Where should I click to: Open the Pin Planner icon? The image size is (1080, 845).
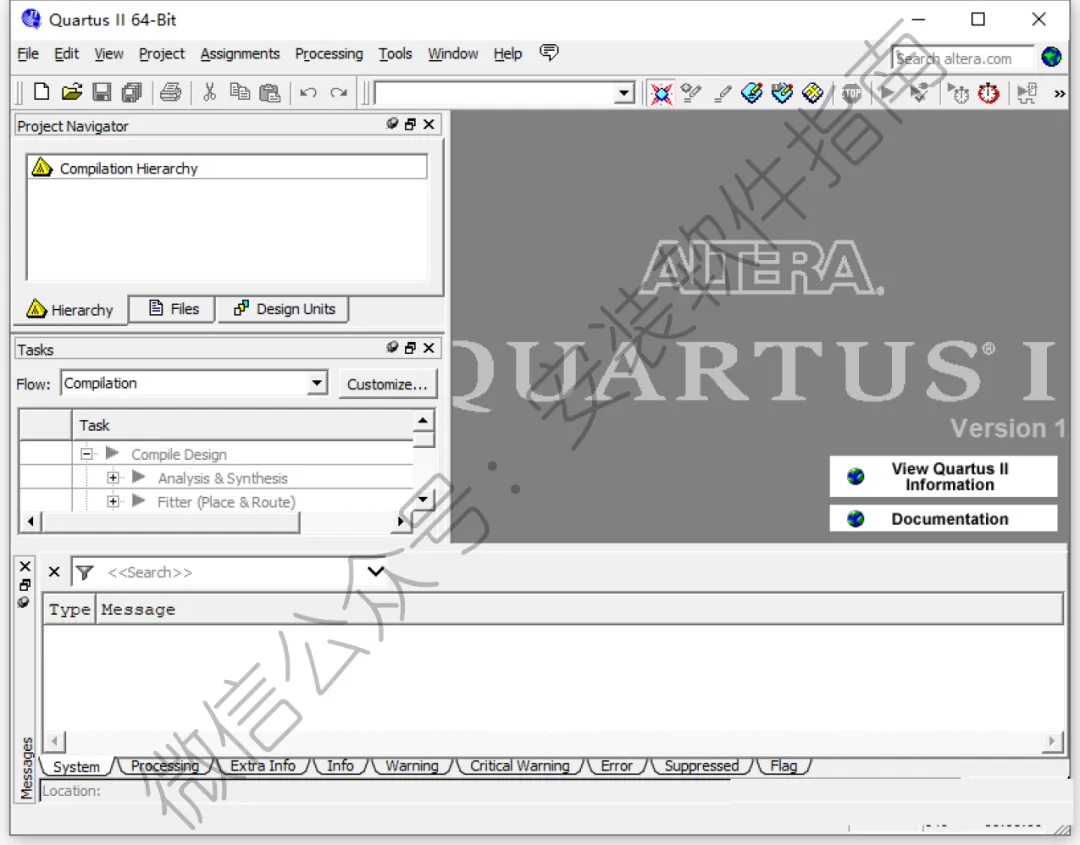click(x=751, y=93)
